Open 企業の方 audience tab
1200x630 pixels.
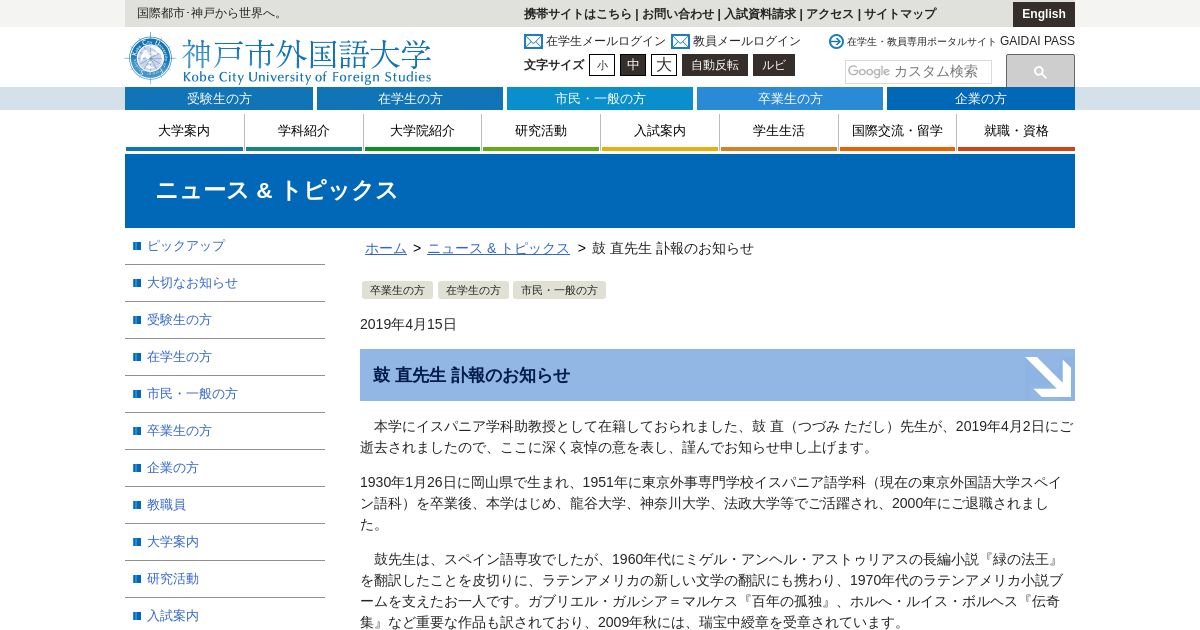[981, 98]
